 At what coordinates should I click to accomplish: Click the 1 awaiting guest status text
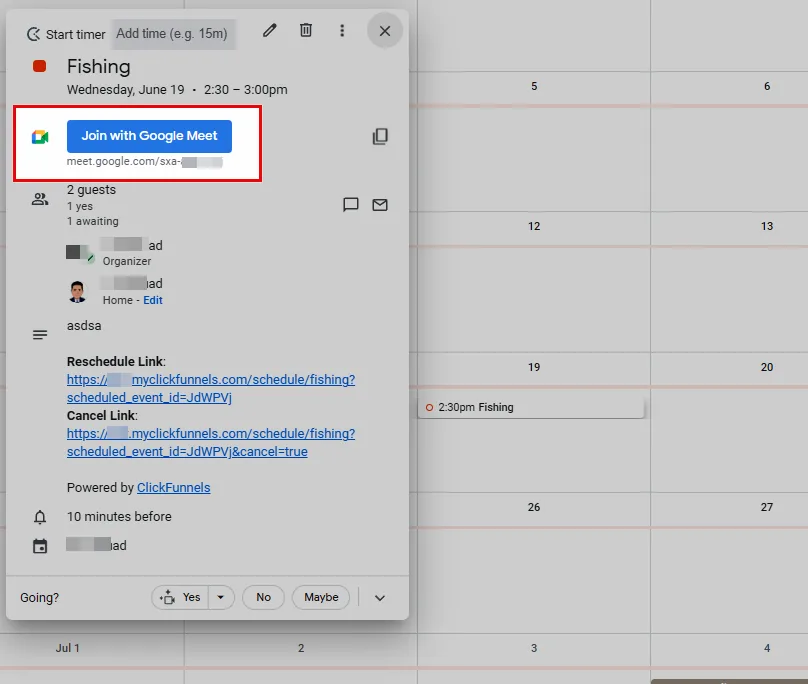pos(93,221)
